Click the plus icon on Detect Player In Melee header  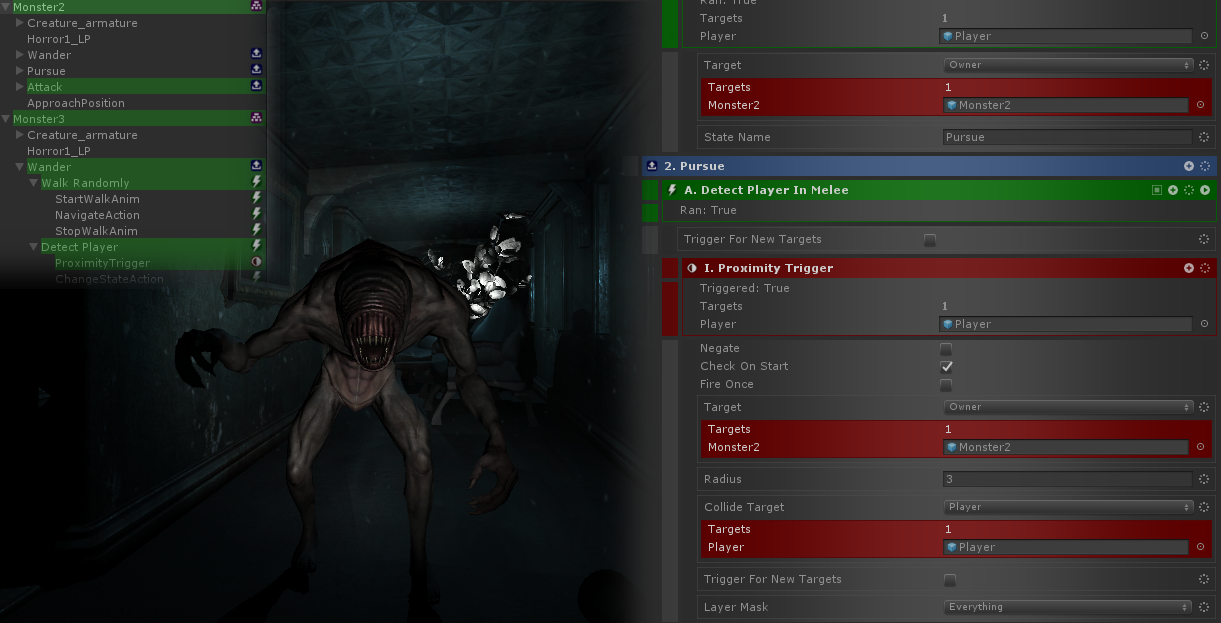coord(1173,190)
